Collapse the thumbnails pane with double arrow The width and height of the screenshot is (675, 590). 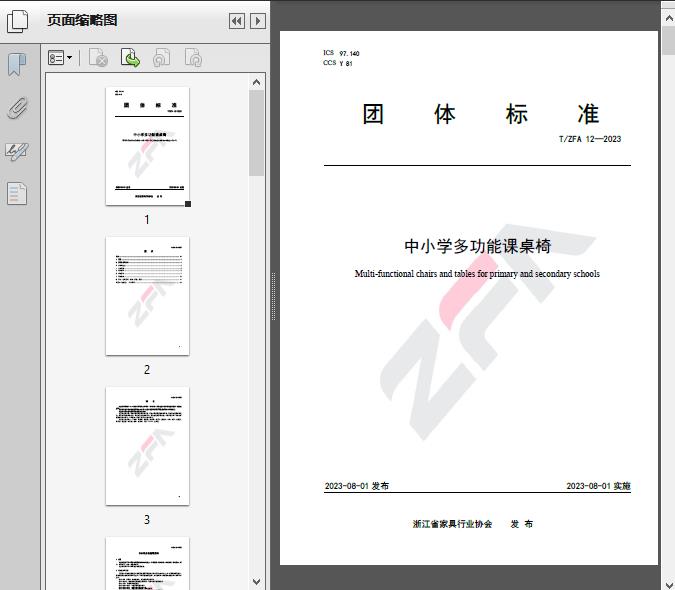(x=237, y=21)
